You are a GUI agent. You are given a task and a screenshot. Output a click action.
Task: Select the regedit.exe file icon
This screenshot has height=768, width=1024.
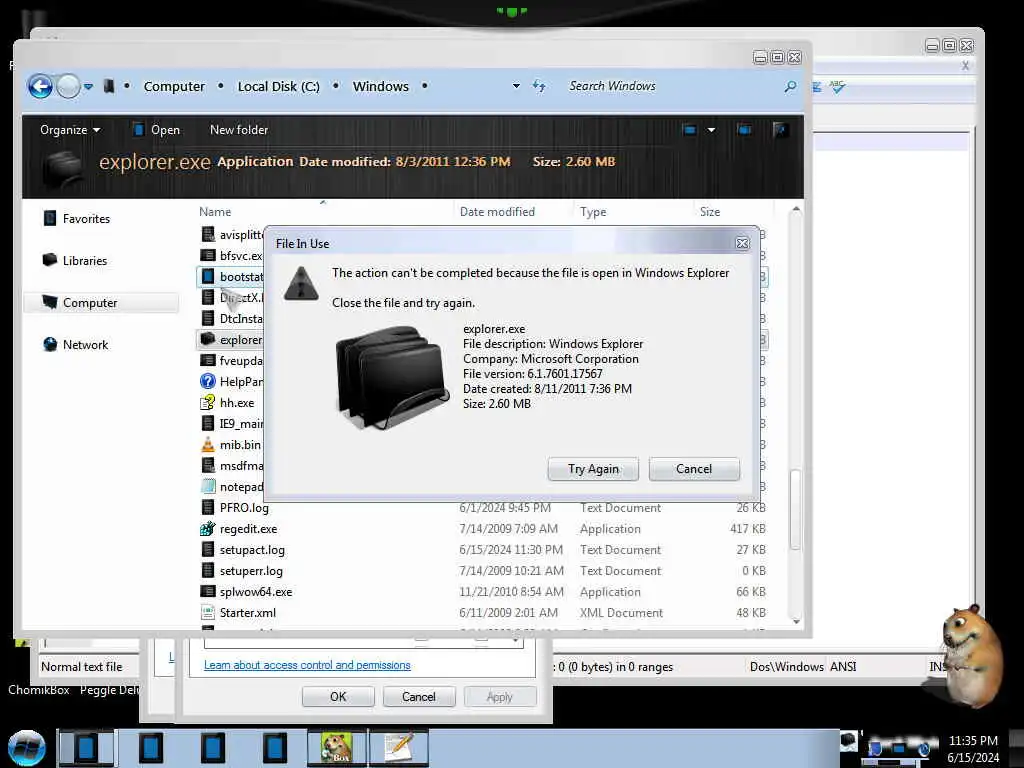(x=208, y=529)
